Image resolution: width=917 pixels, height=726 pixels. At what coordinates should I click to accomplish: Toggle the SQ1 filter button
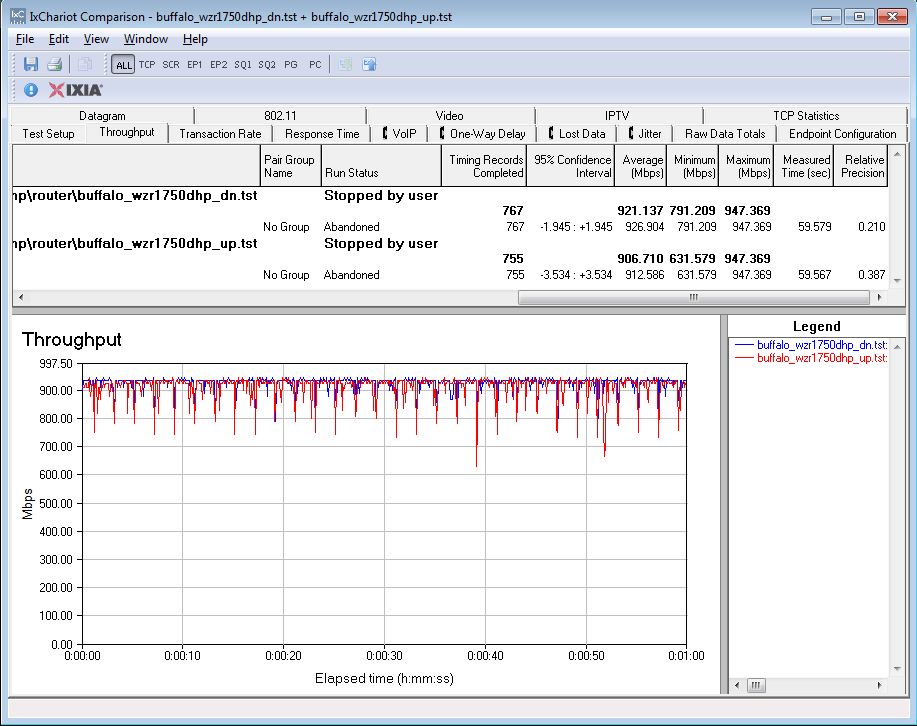[x=243, y=64]
